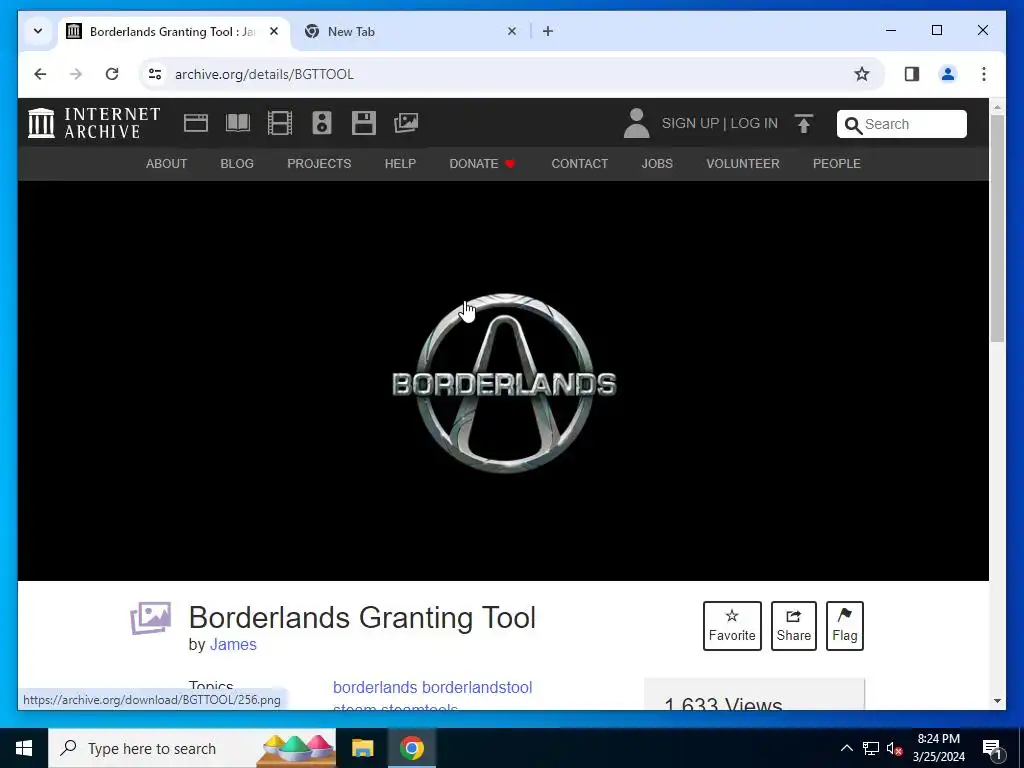The width and height of the screenshot is (1024, 768).
Task: Open the HELP menu item
Action: pyautogui.click(x=400, y=164)
